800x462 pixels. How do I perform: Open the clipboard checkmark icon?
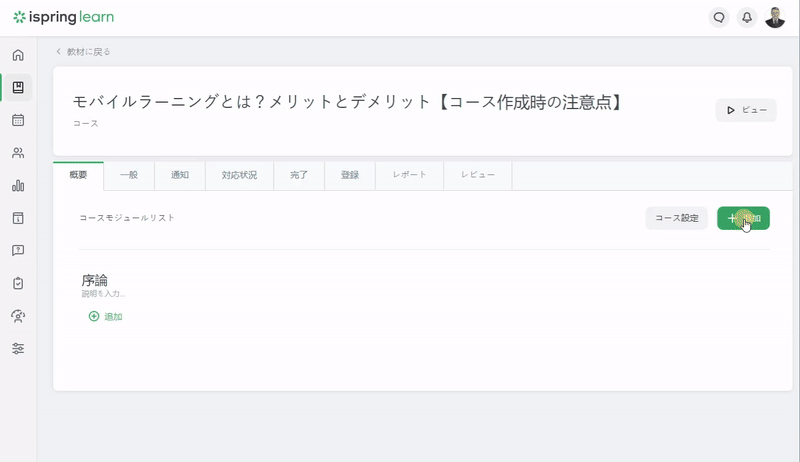18,283
